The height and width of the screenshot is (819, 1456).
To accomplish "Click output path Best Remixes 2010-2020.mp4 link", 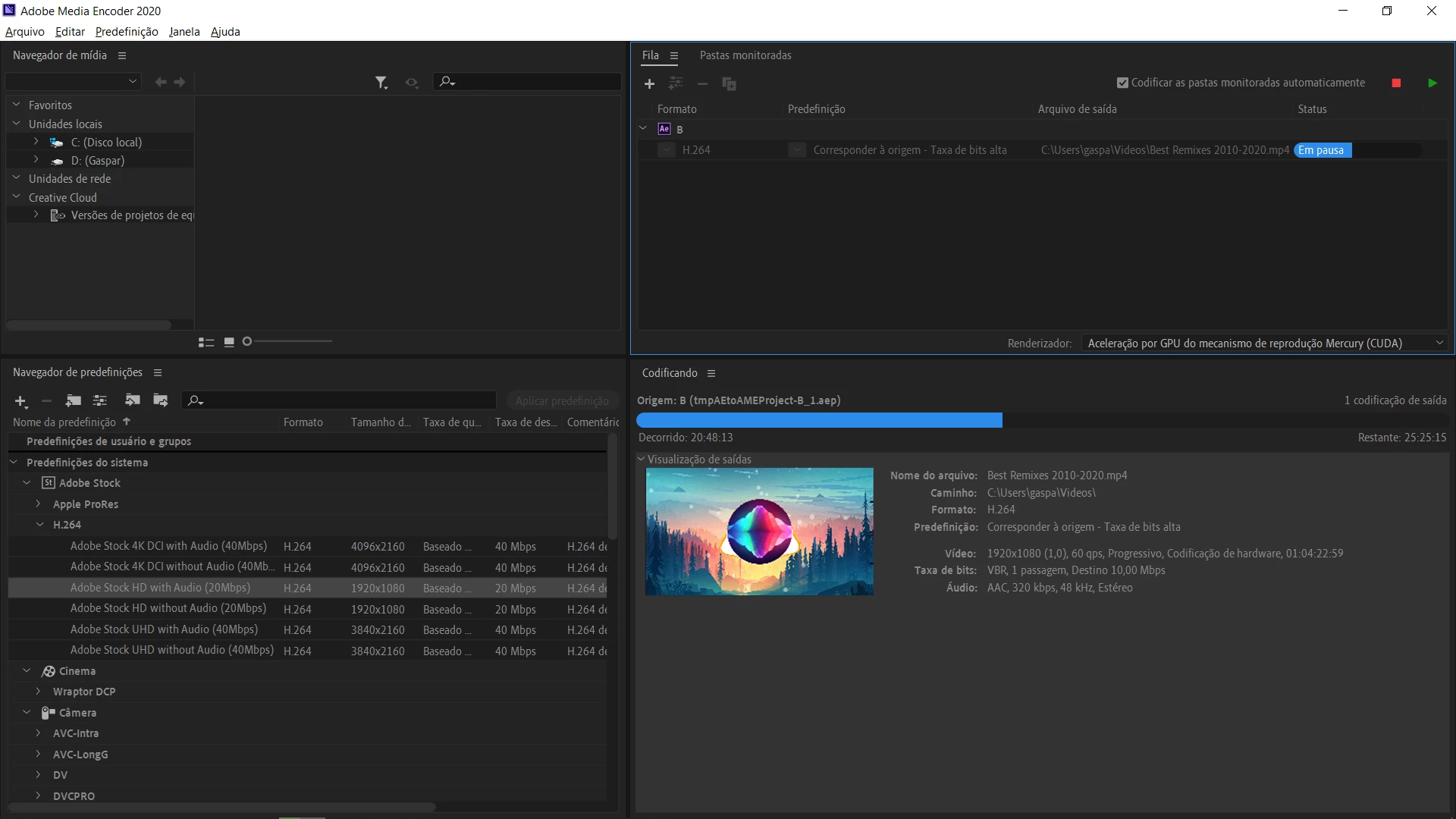I will 1164,150.
